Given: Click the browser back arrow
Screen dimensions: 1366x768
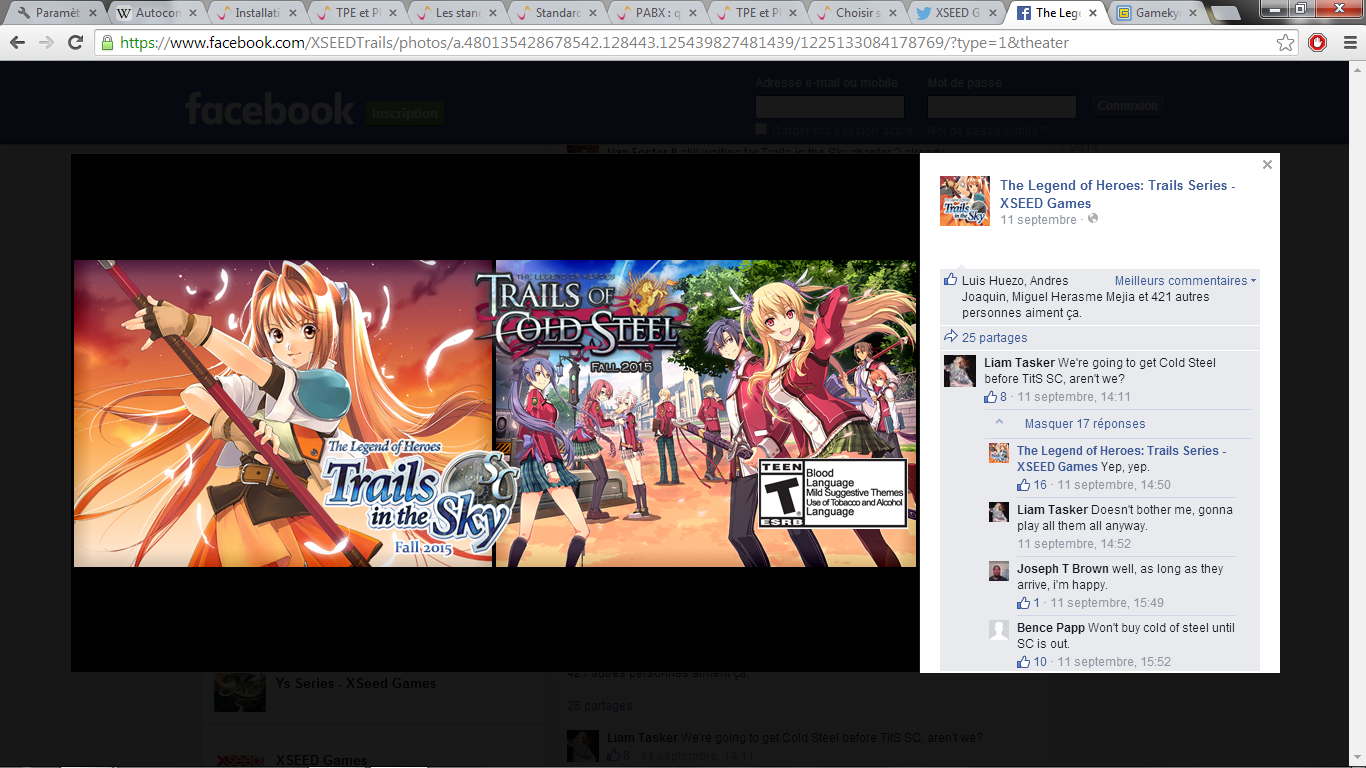Looking at the screenshot, I should point(18,43).
